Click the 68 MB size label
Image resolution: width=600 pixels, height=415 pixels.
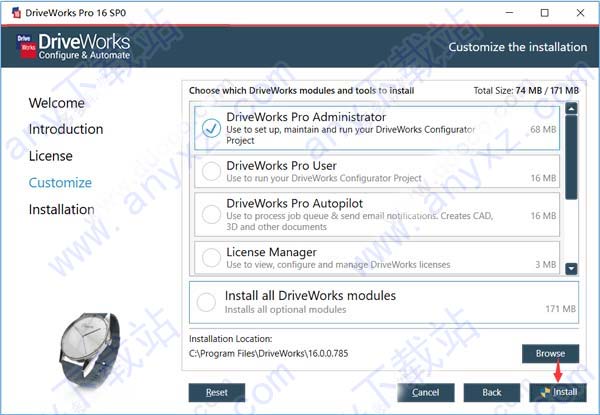click(x=543, y=129)
